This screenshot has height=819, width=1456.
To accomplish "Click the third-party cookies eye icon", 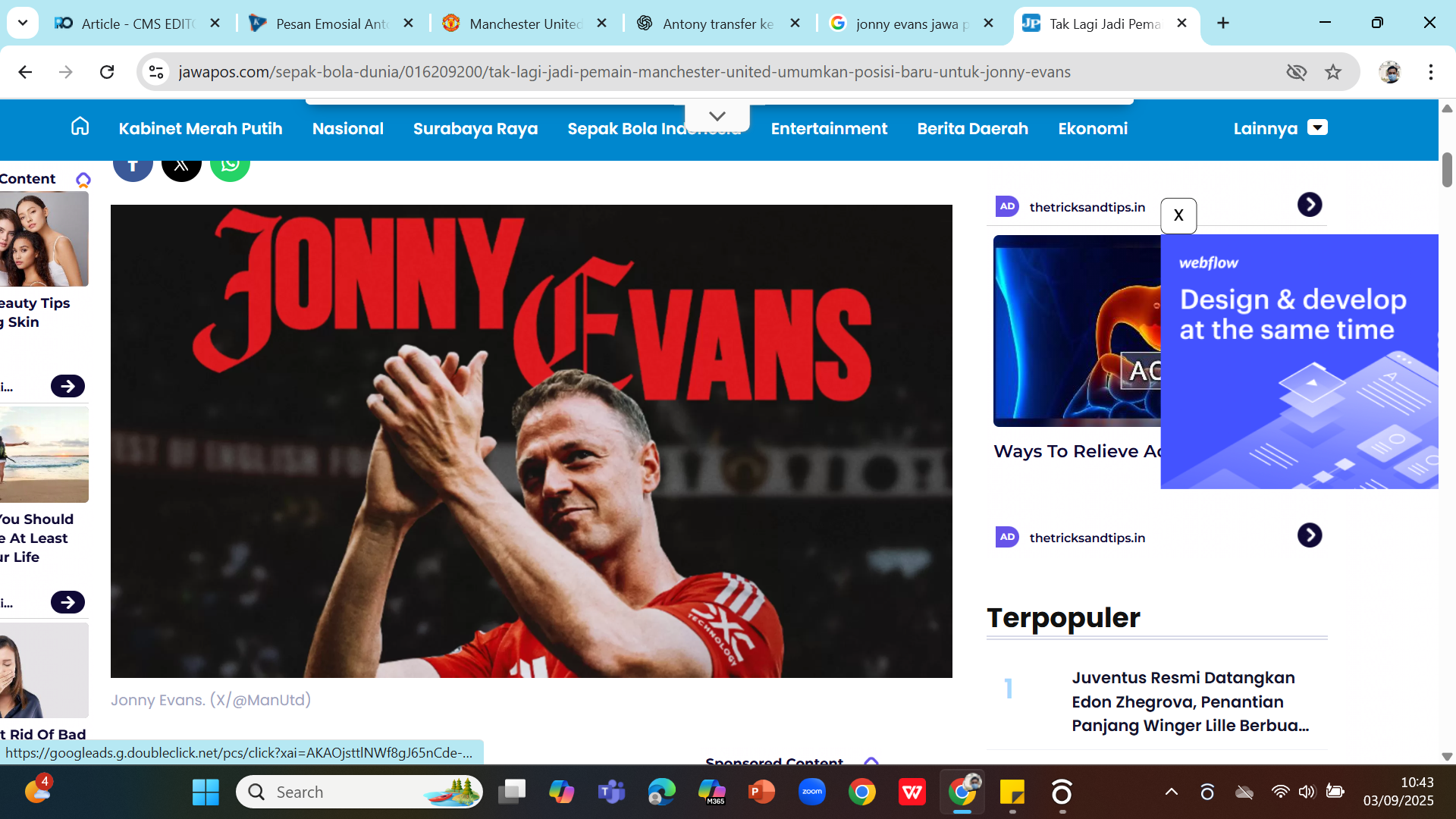I will point(1297,72).
